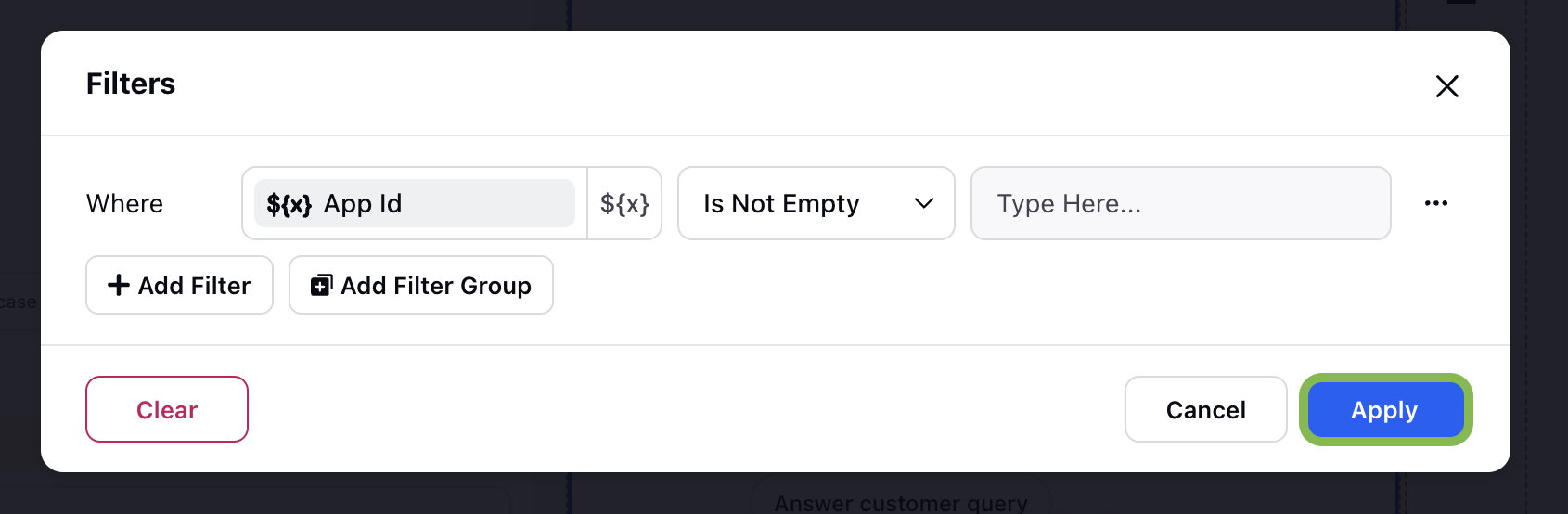1568x514 pixels.
Task: Open the three-dot more options menu
Action: click(x=1436, y=203)
